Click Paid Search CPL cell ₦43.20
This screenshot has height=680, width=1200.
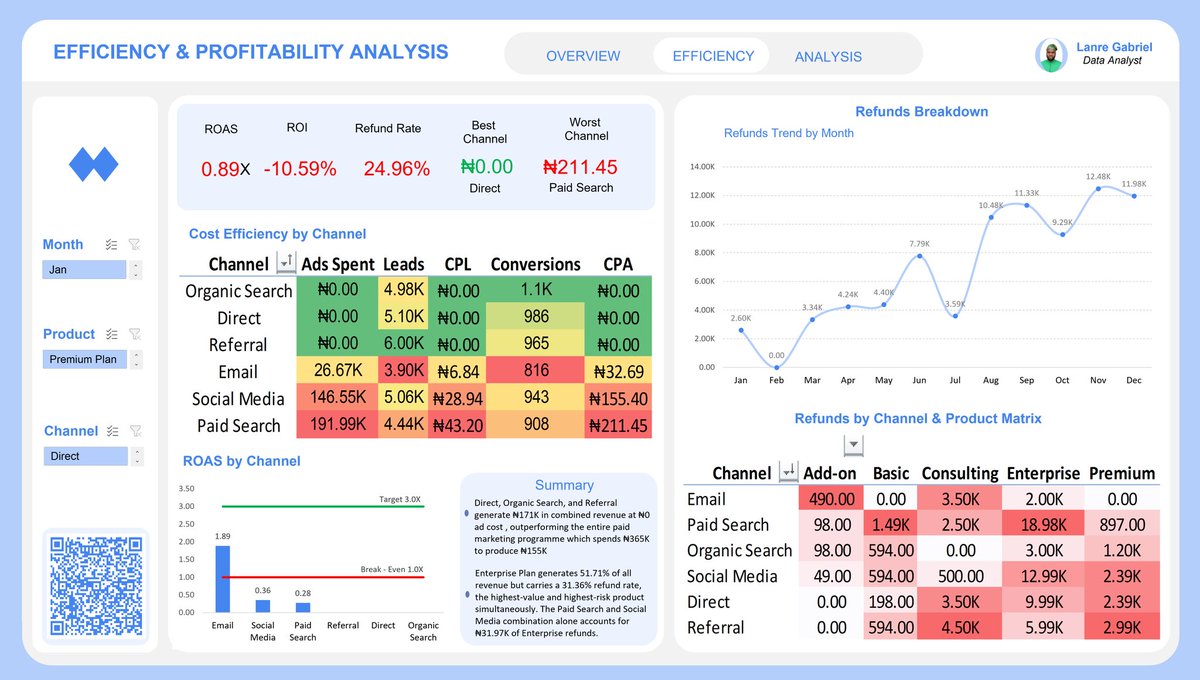point(457,425)
